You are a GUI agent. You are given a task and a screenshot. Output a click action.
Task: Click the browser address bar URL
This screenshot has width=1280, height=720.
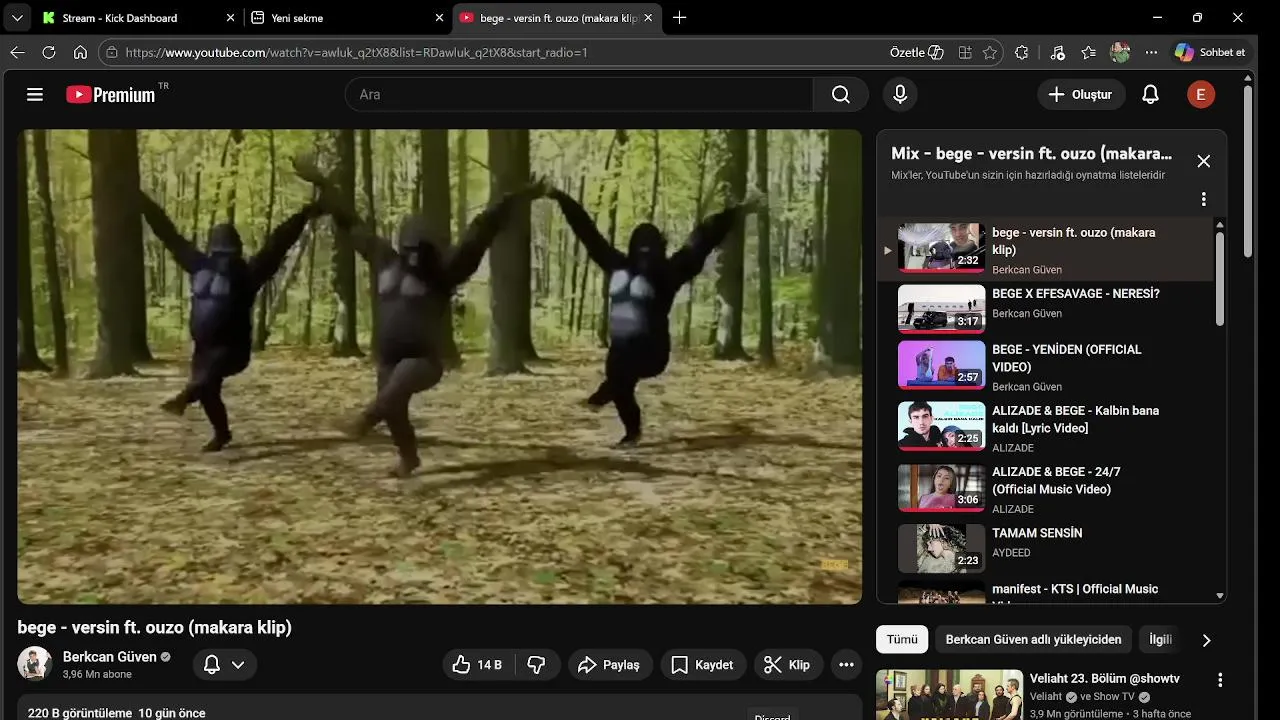pos(356,52)
